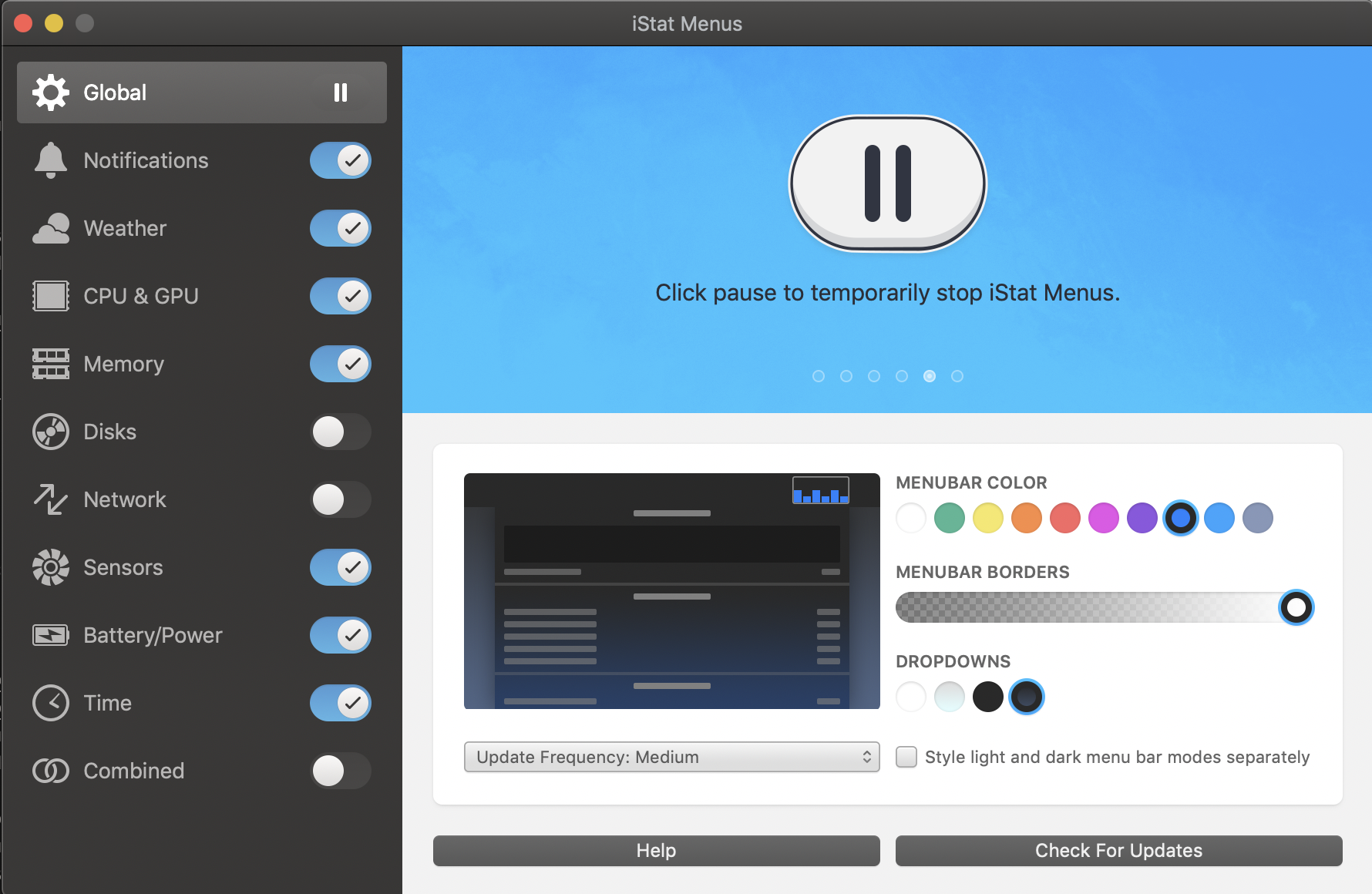This screenshot has height=894, width=1372.
Task: Click Check For Updates button
Action: pyautogui.click(x=1119, y=851)
